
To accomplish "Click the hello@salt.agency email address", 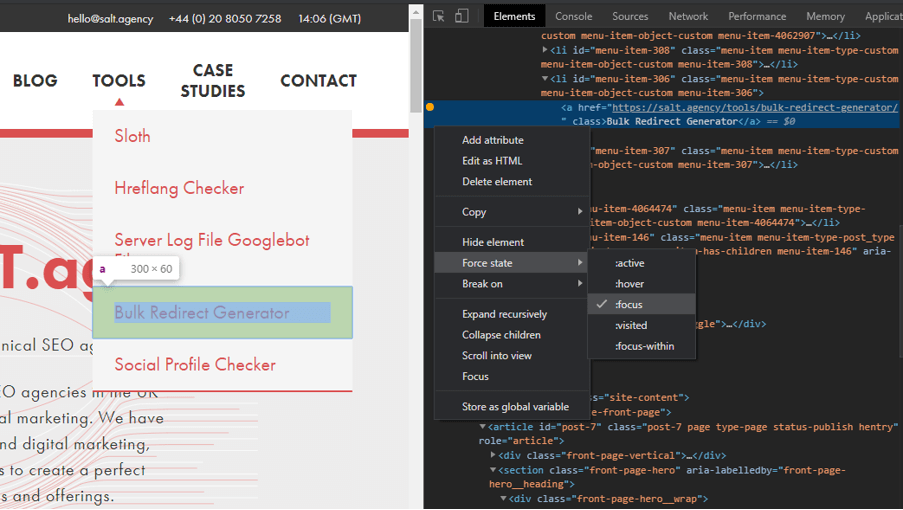I will (x=111, y=18).
